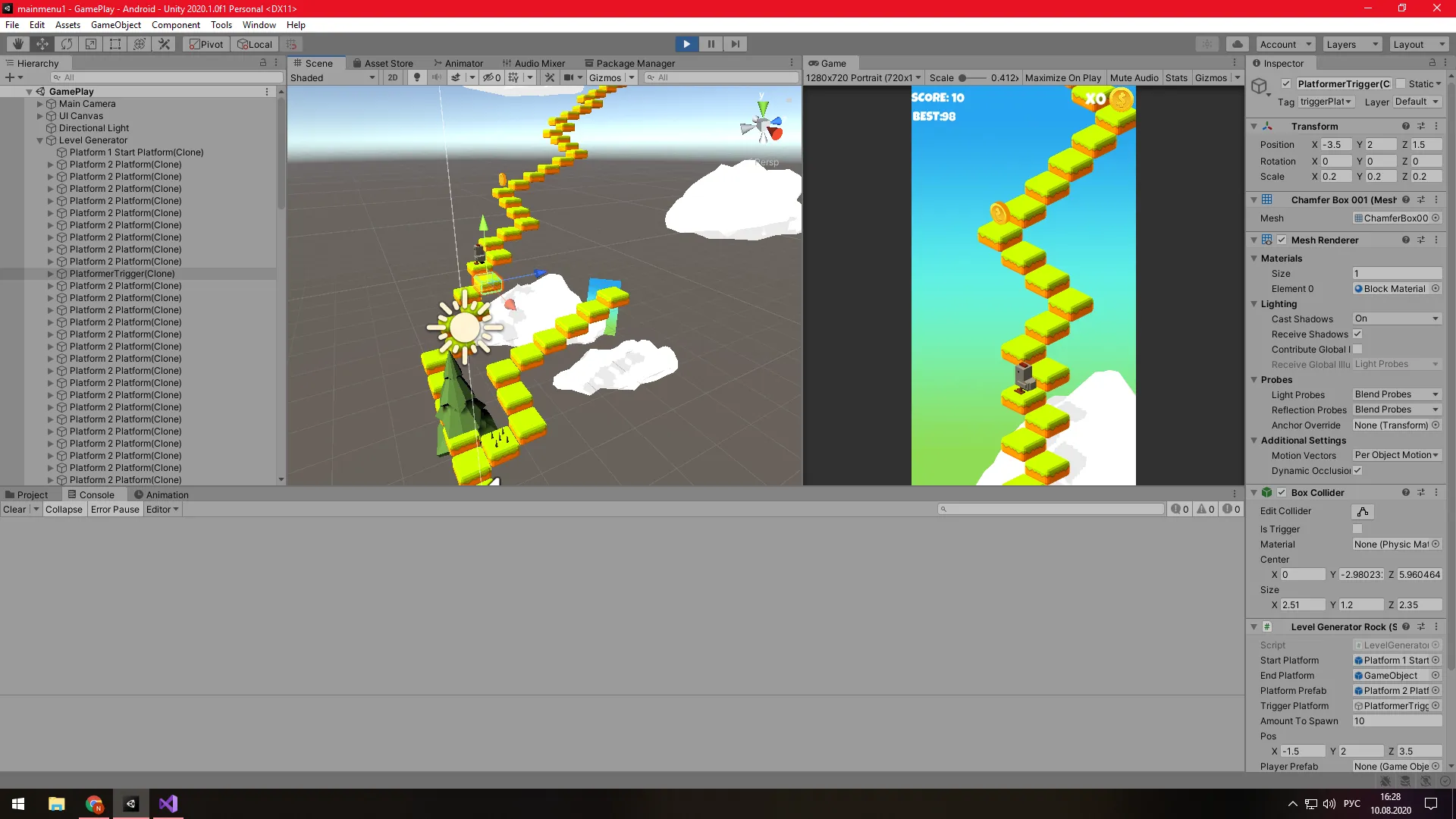This screenshot has height=819, width=1456.
Task: Click the Edit Collider icon button
Action: pyautogui.click(x=1362, y=512)
